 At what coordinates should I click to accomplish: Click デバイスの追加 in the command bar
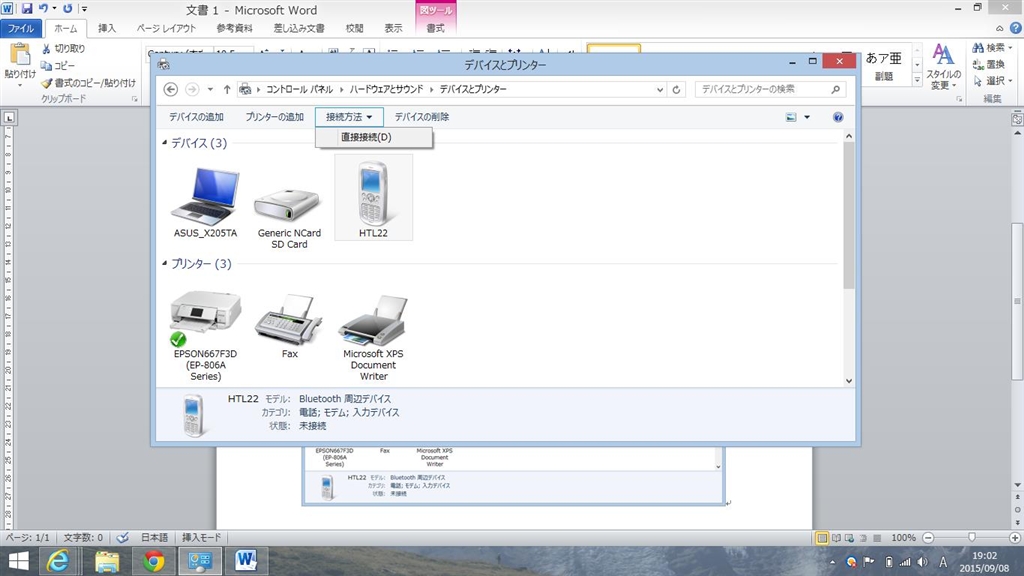(196, 117)
